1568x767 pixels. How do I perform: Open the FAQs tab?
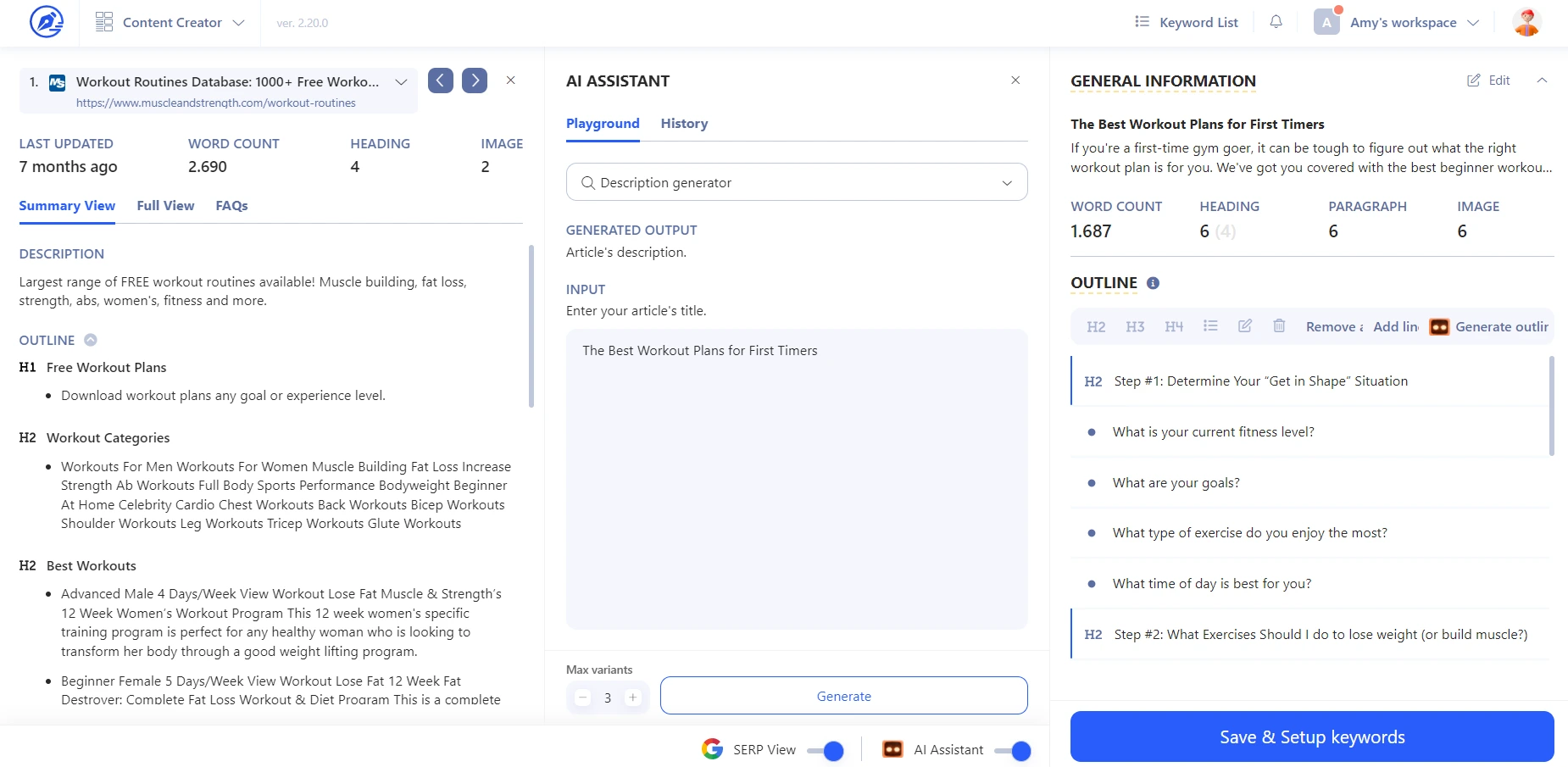pos(231,205)
